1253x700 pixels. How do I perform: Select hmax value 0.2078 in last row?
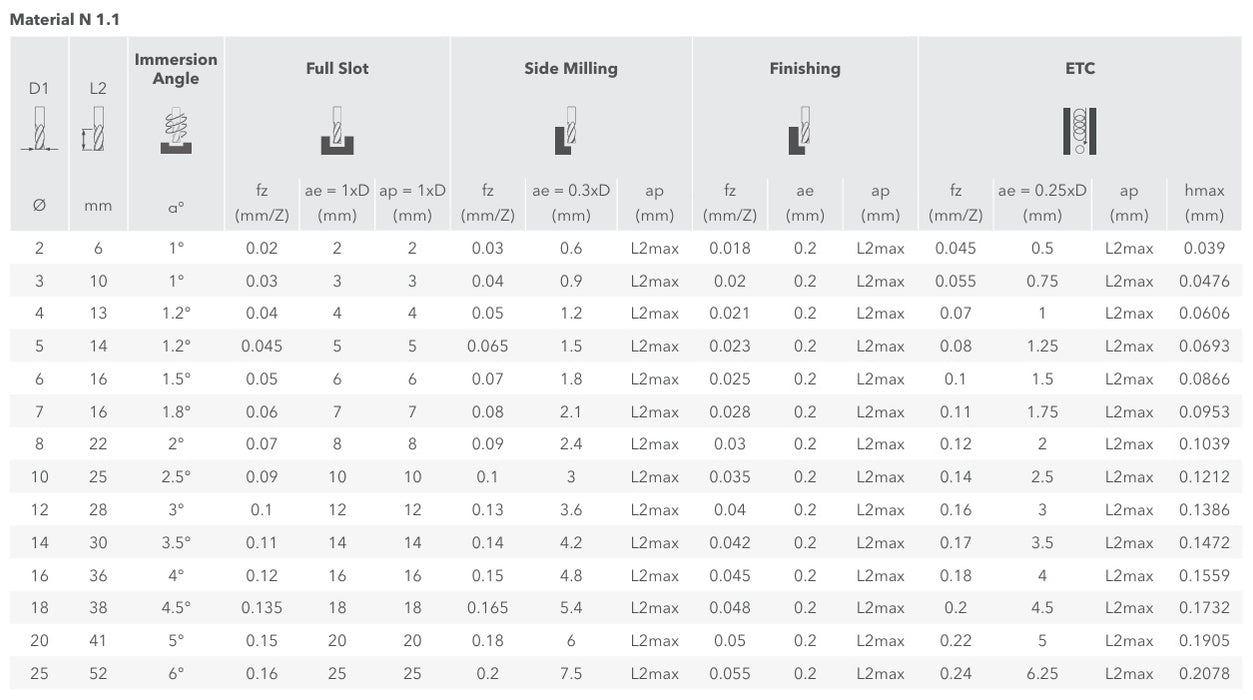tap(1204, 674)
